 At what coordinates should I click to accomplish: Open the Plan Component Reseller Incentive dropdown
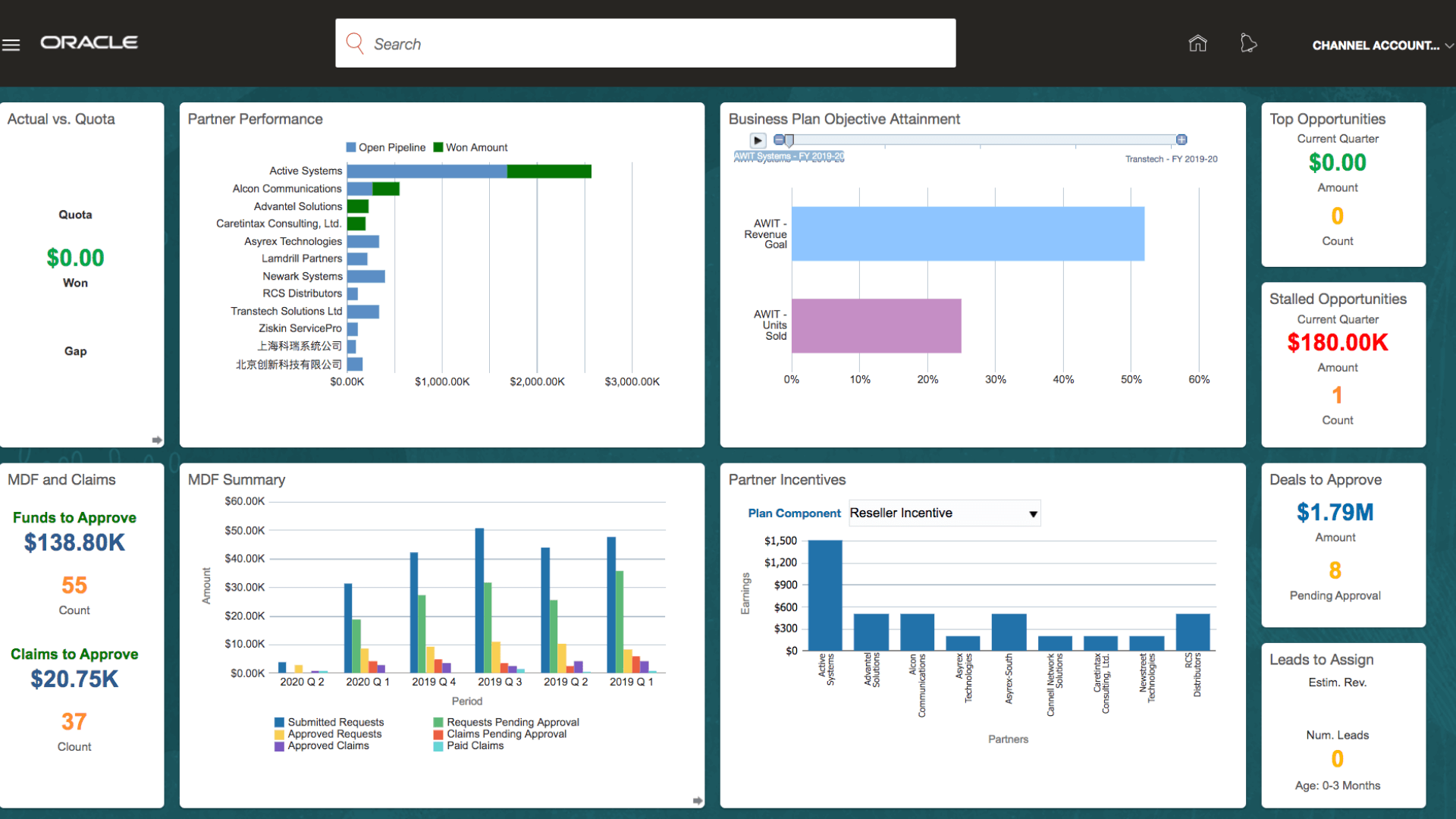click(944, 513)
